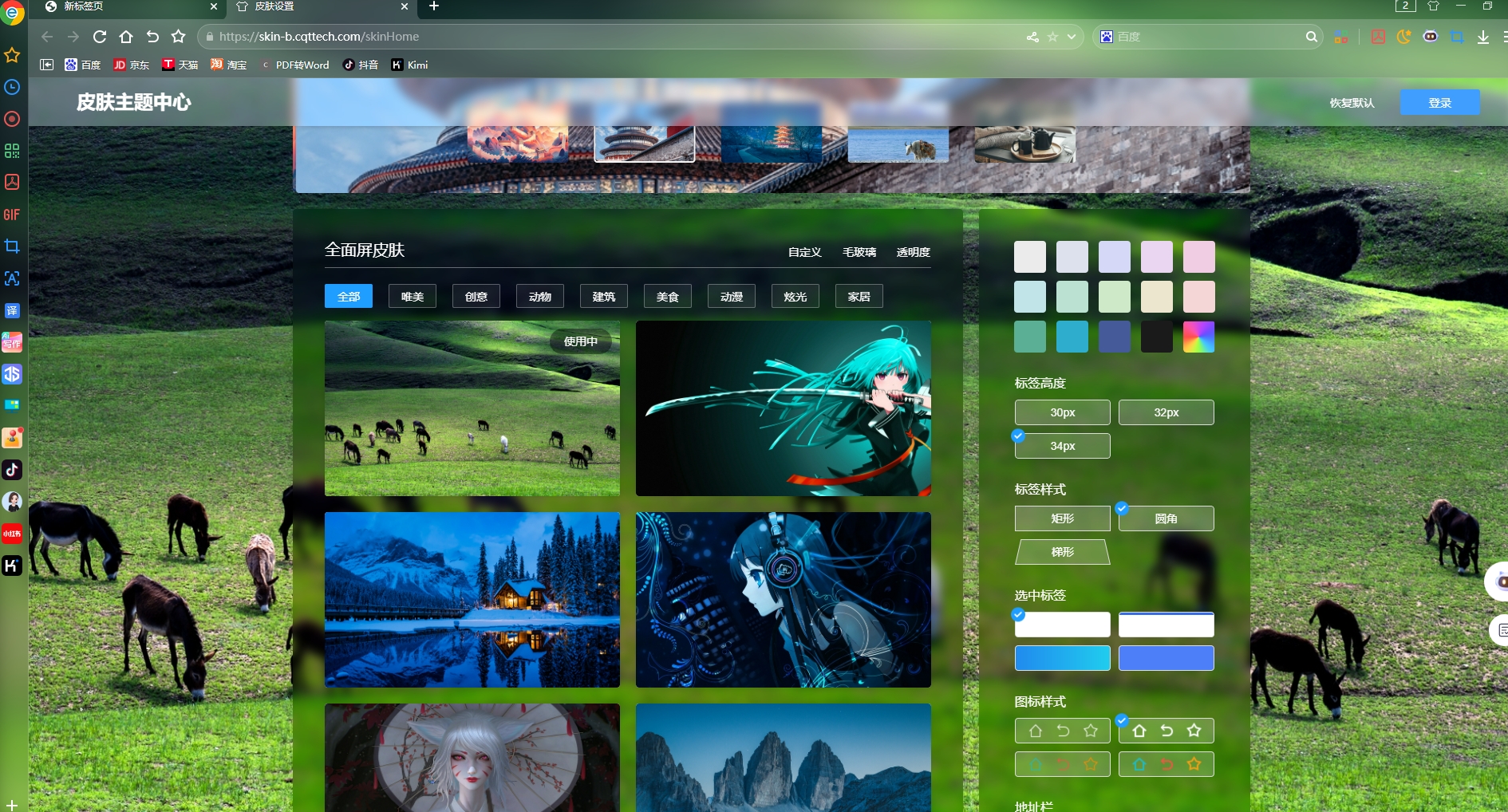Pick the black color swatch
This screenshot has height=812, width=1508.
coord(1156,337)
